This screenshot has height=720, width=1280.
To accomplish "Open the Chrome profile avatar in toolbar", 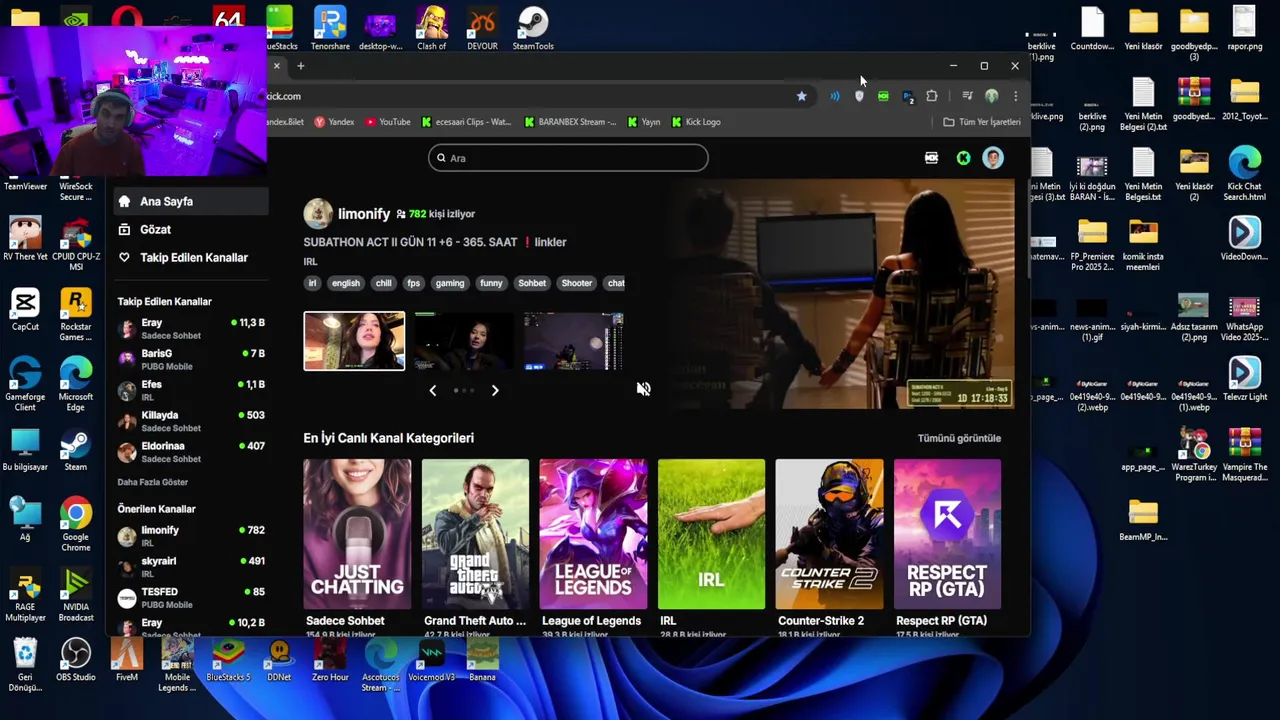I will (x=991, y=96).
